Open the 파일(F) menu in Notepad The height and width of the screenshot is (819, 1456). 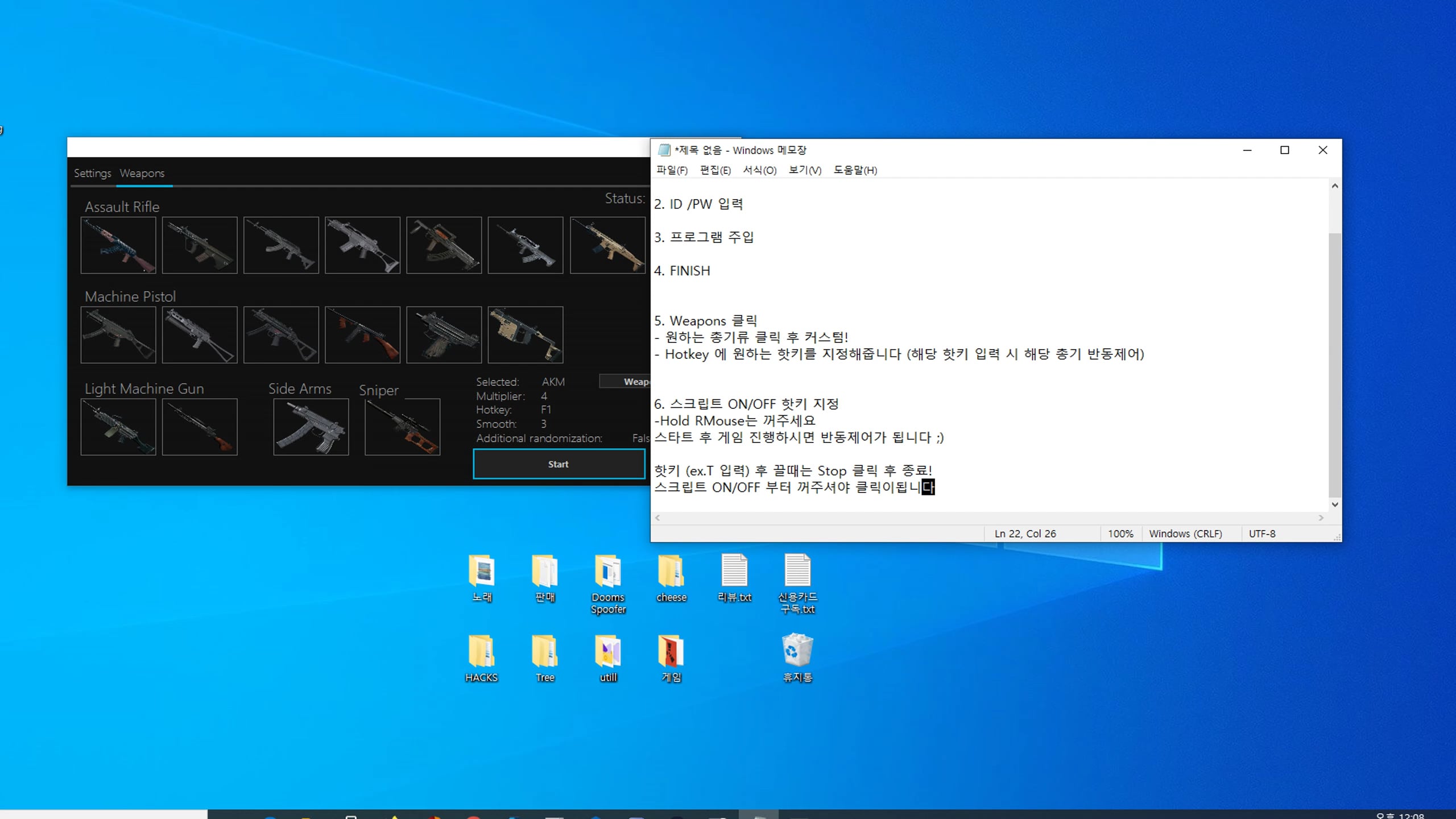[x=672, y=170]
